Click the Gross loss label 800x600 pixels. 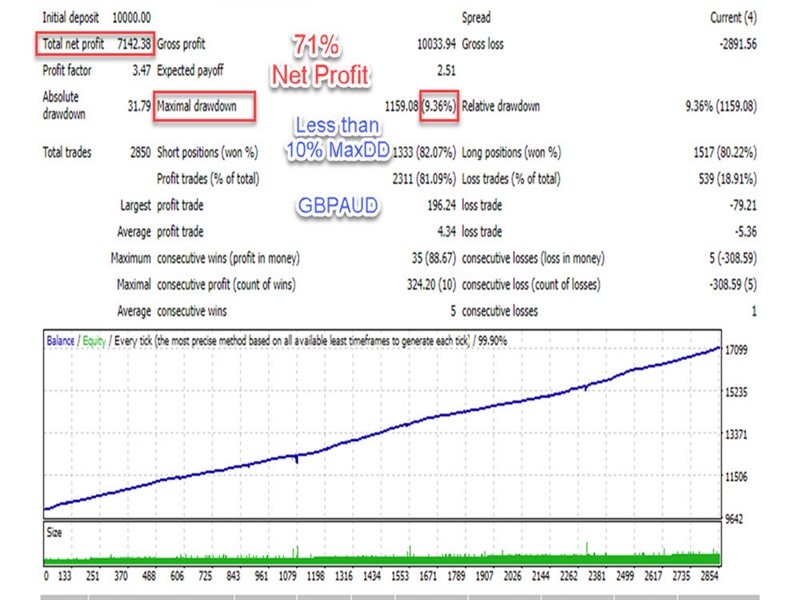click(483, 44)
